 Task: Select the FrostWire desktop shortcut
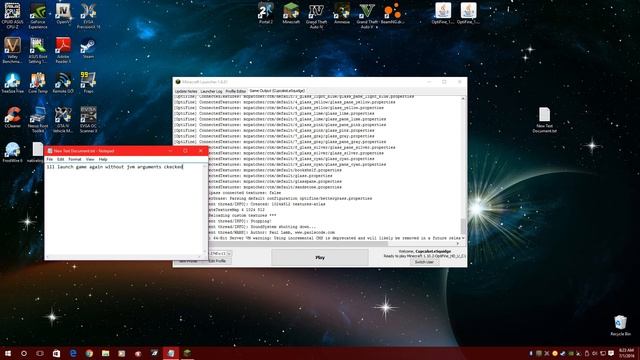click(x=12, y=152)
